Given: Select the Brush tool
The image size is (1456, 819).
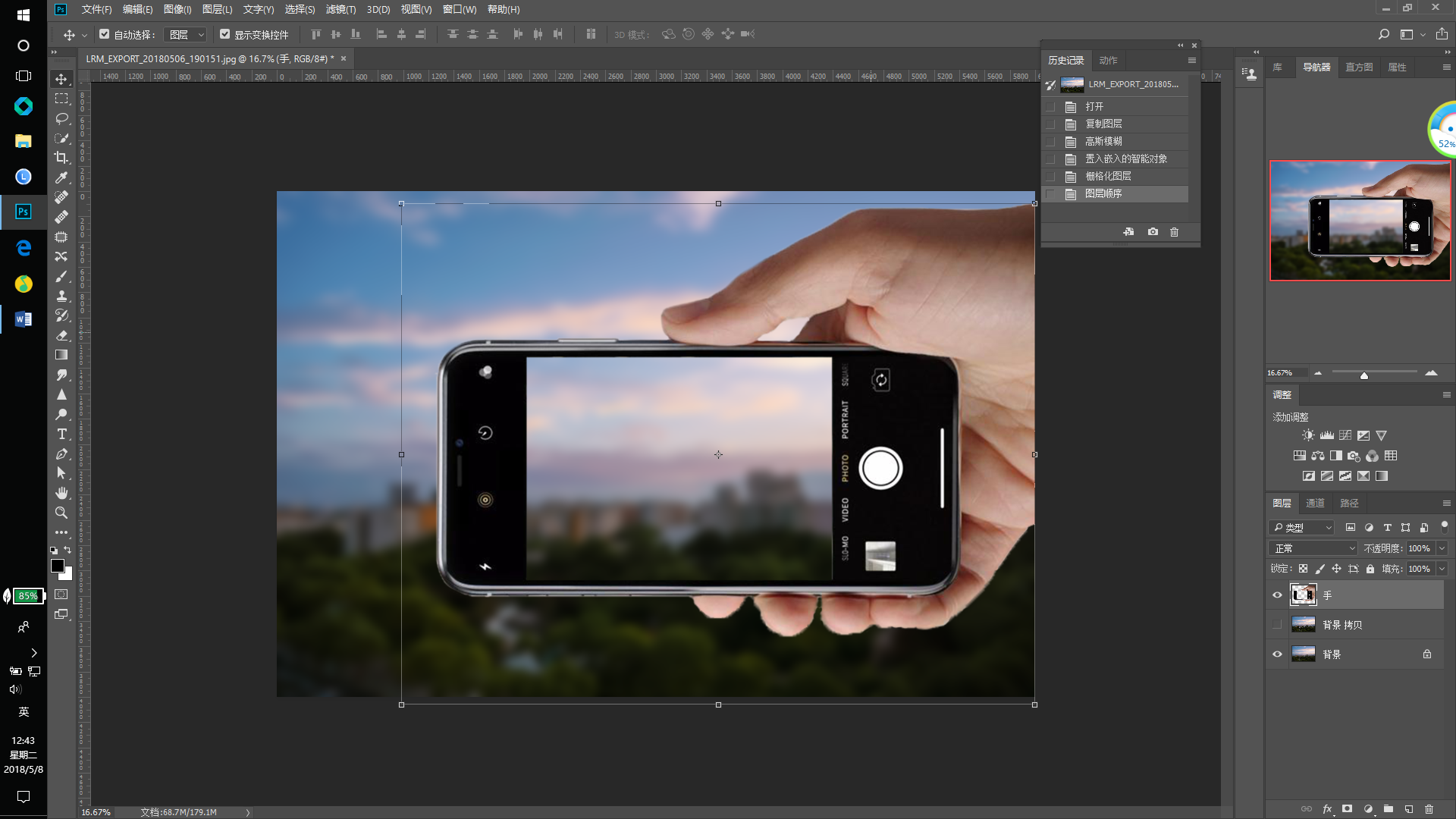Looking at the screenshot, I should click(x=61, y=276).
